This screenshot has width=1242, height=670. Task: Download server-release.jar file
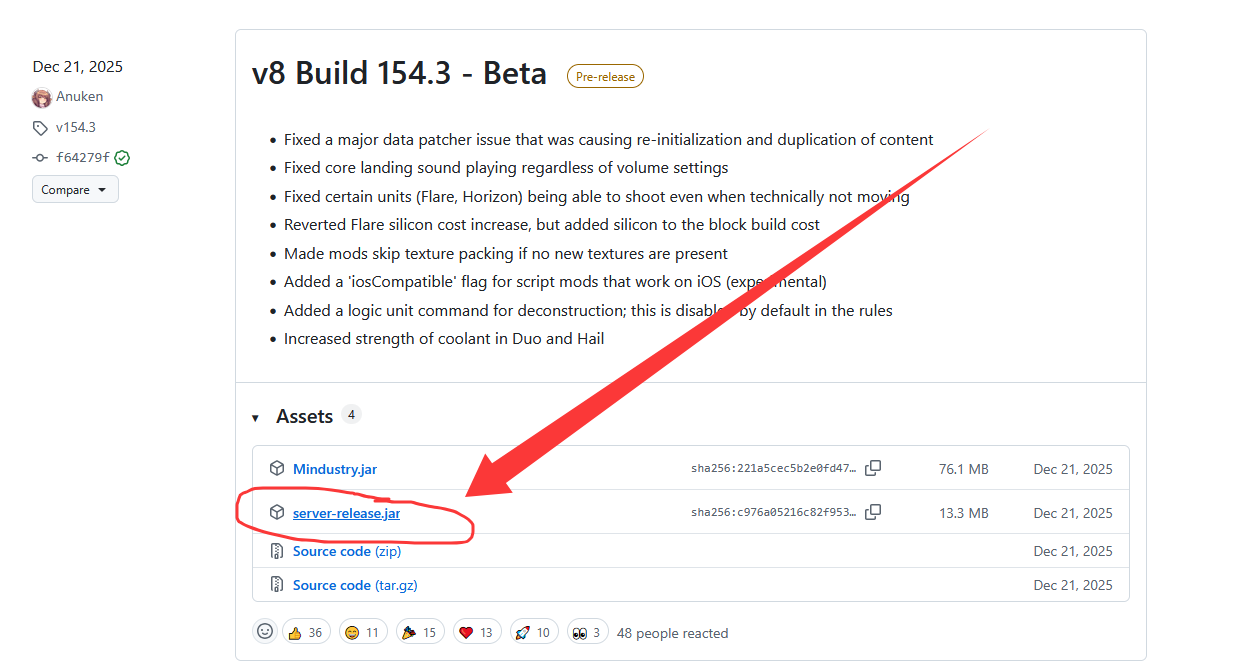point(346,513)
